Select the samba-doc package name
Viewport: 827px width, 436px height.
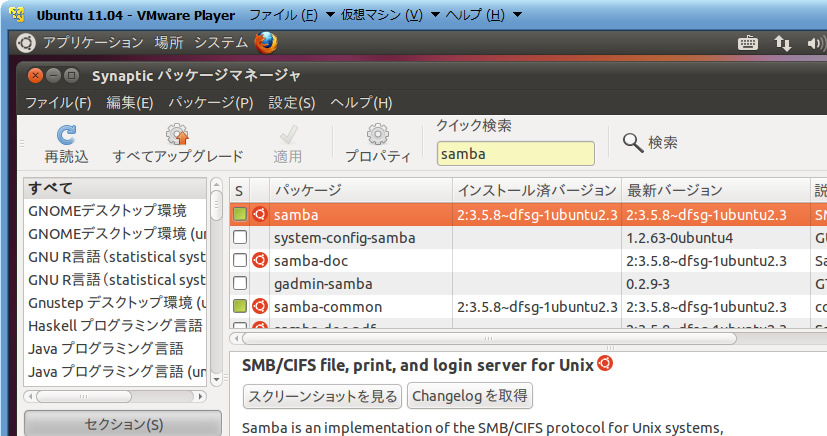coord(311,260)
